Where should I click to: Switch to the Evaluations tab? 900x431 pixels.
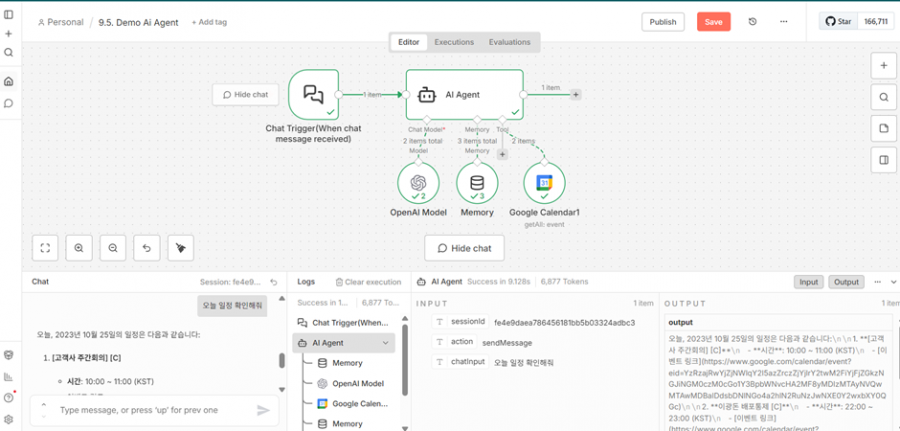[x=509, y=42]
